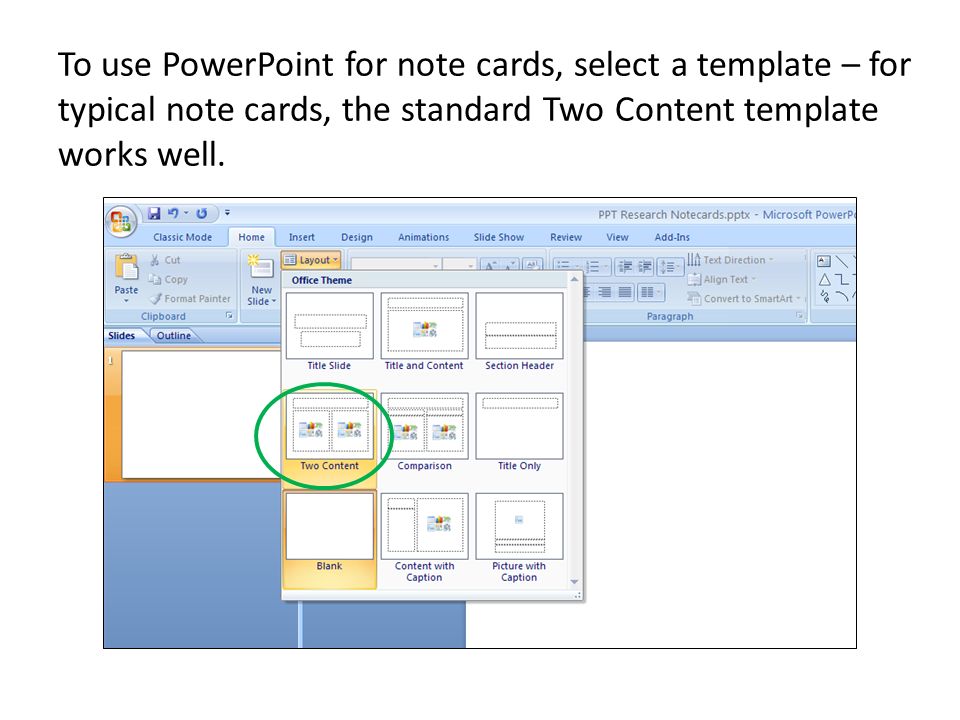The image size is (960, 720).
Task: Click layout gallery scroll down arrow
Action: (x=574, y=582)
